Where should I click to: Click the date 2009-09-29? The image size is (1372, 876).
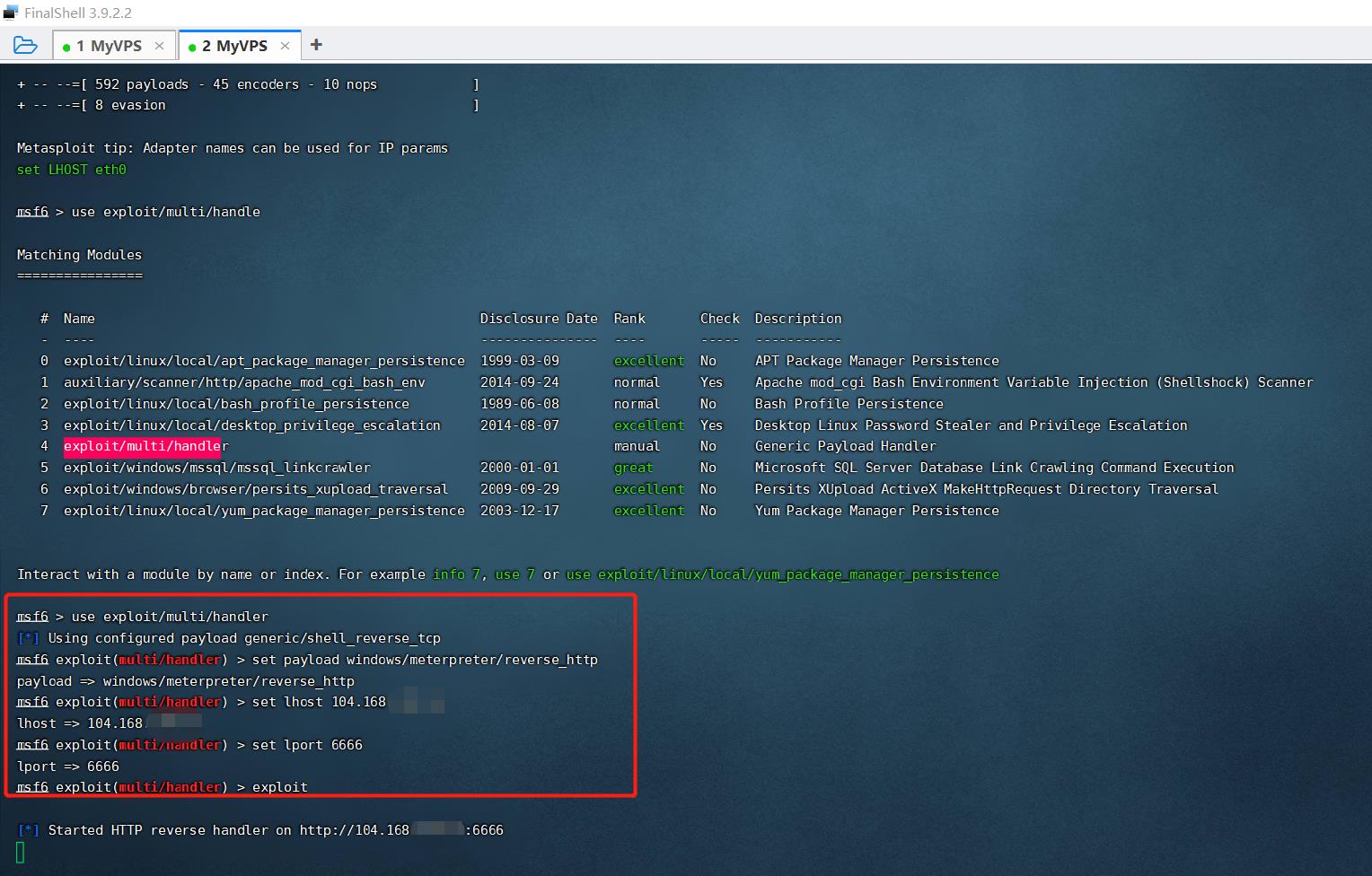click(519, 489)
